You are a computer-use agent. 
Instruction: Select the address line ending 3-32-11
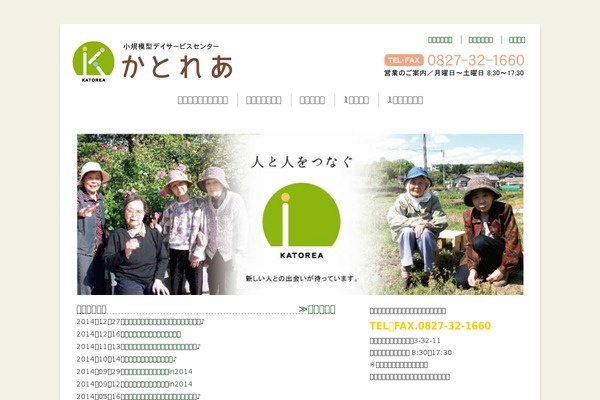405,340
